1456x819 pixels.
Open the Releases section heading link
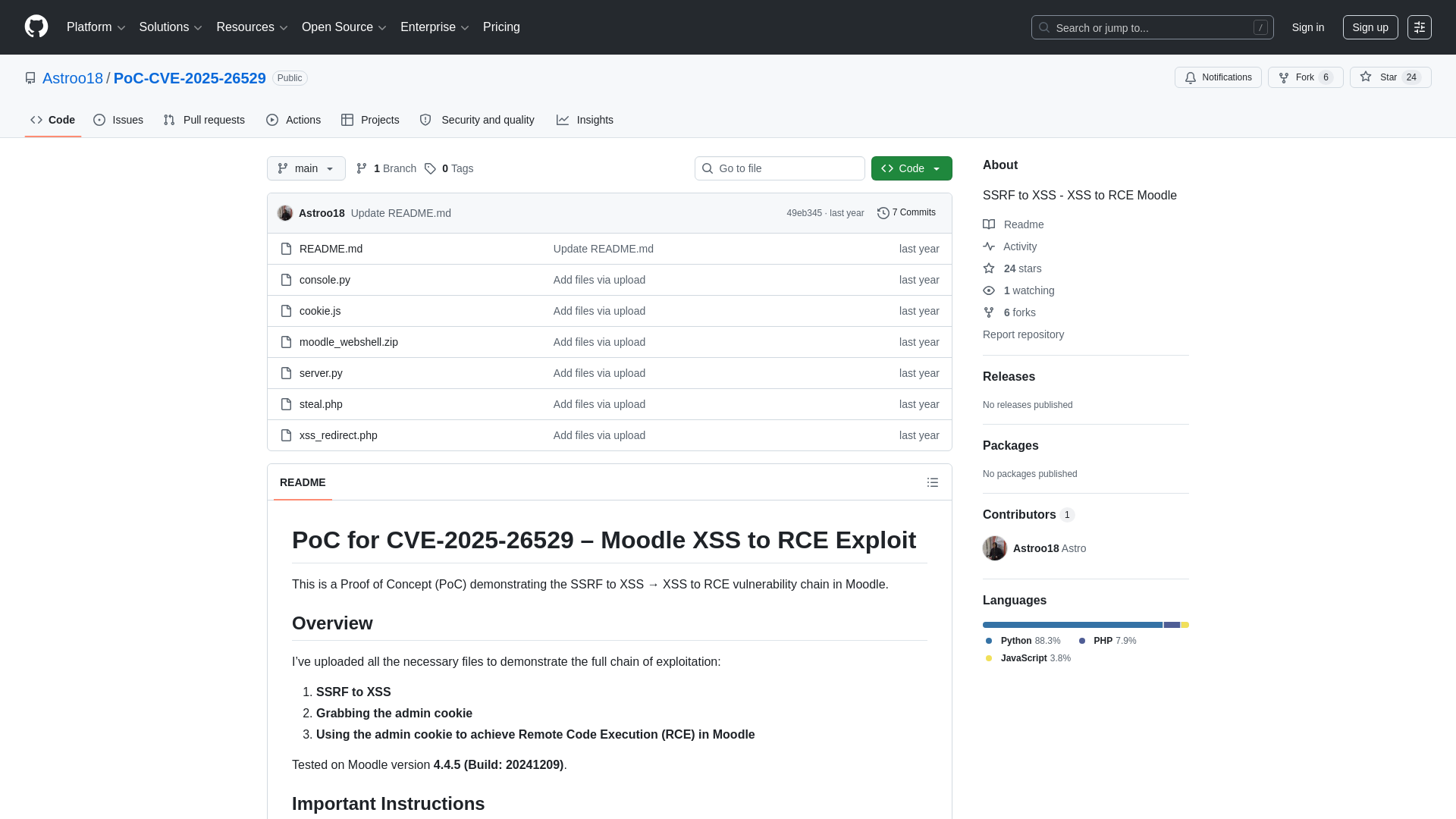click(x=1009, y=377)
